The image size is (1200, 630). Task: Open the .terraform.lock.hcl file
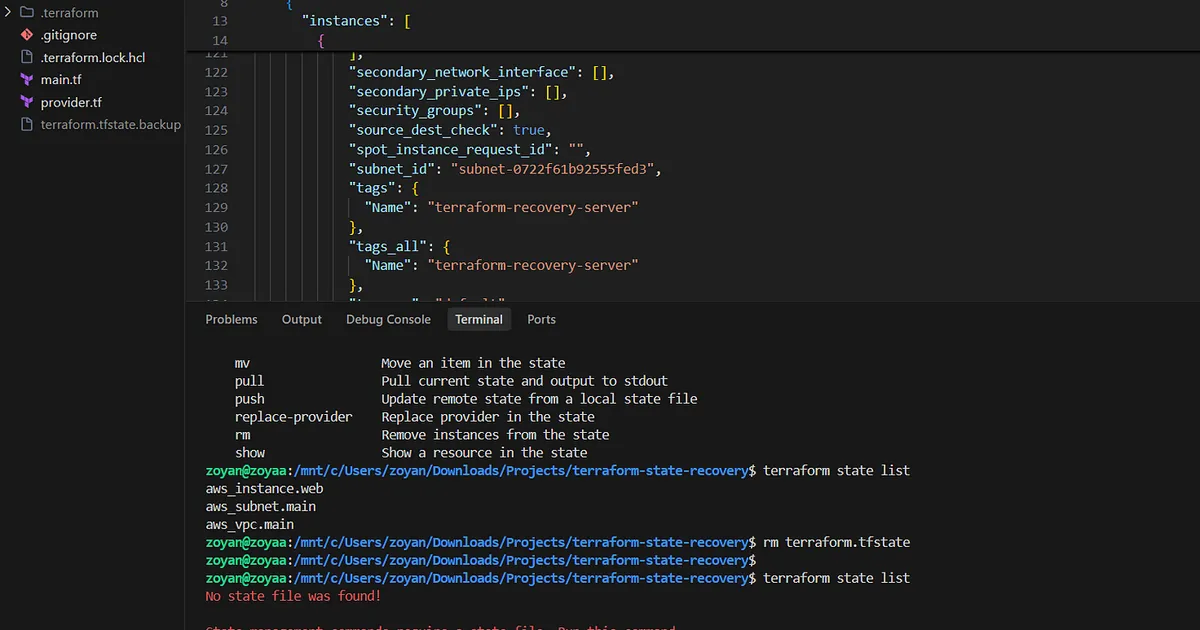click(92, 57)
